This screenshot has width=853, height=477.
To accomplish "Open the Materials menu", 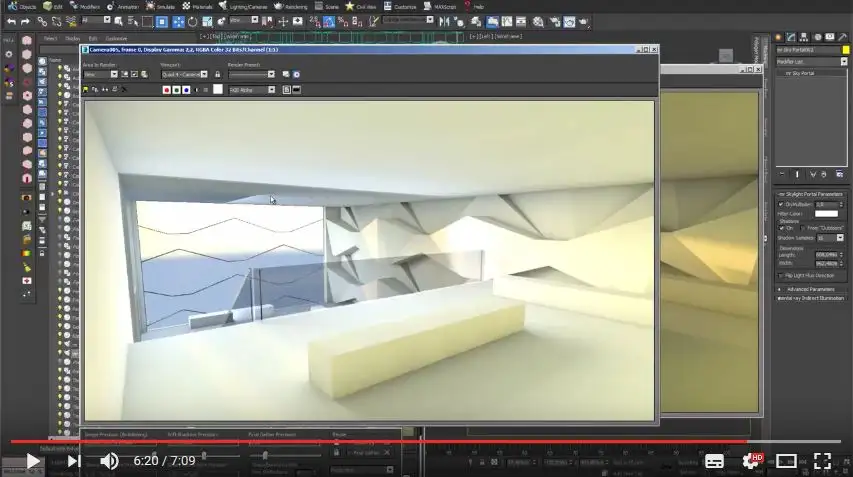I will coord(197,7).
